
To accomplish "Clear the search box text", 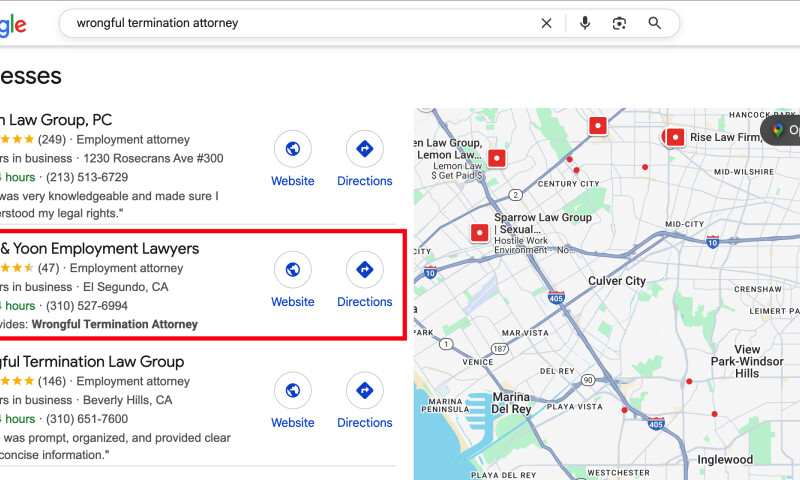I will (546, 23).
